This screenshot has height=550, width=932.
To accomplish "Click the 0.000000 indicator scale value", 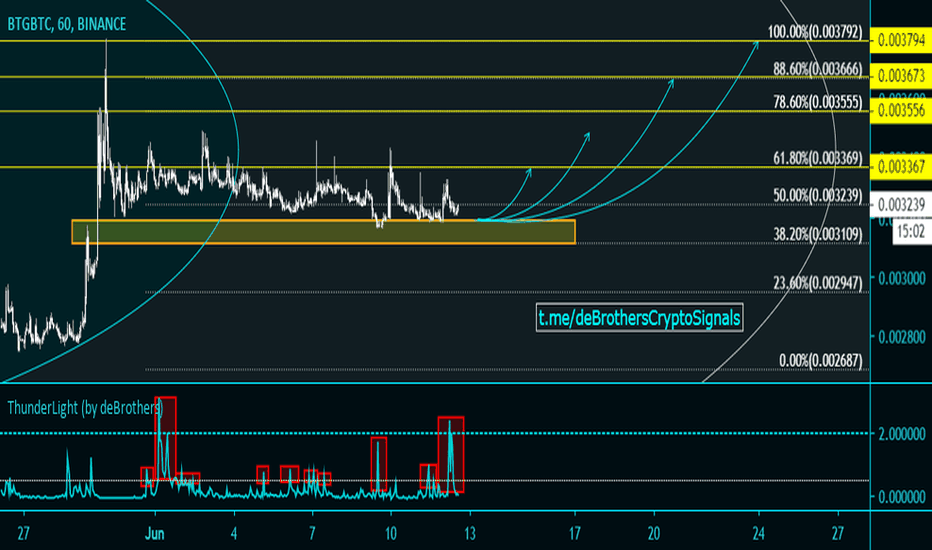I will tap(901, 496).
